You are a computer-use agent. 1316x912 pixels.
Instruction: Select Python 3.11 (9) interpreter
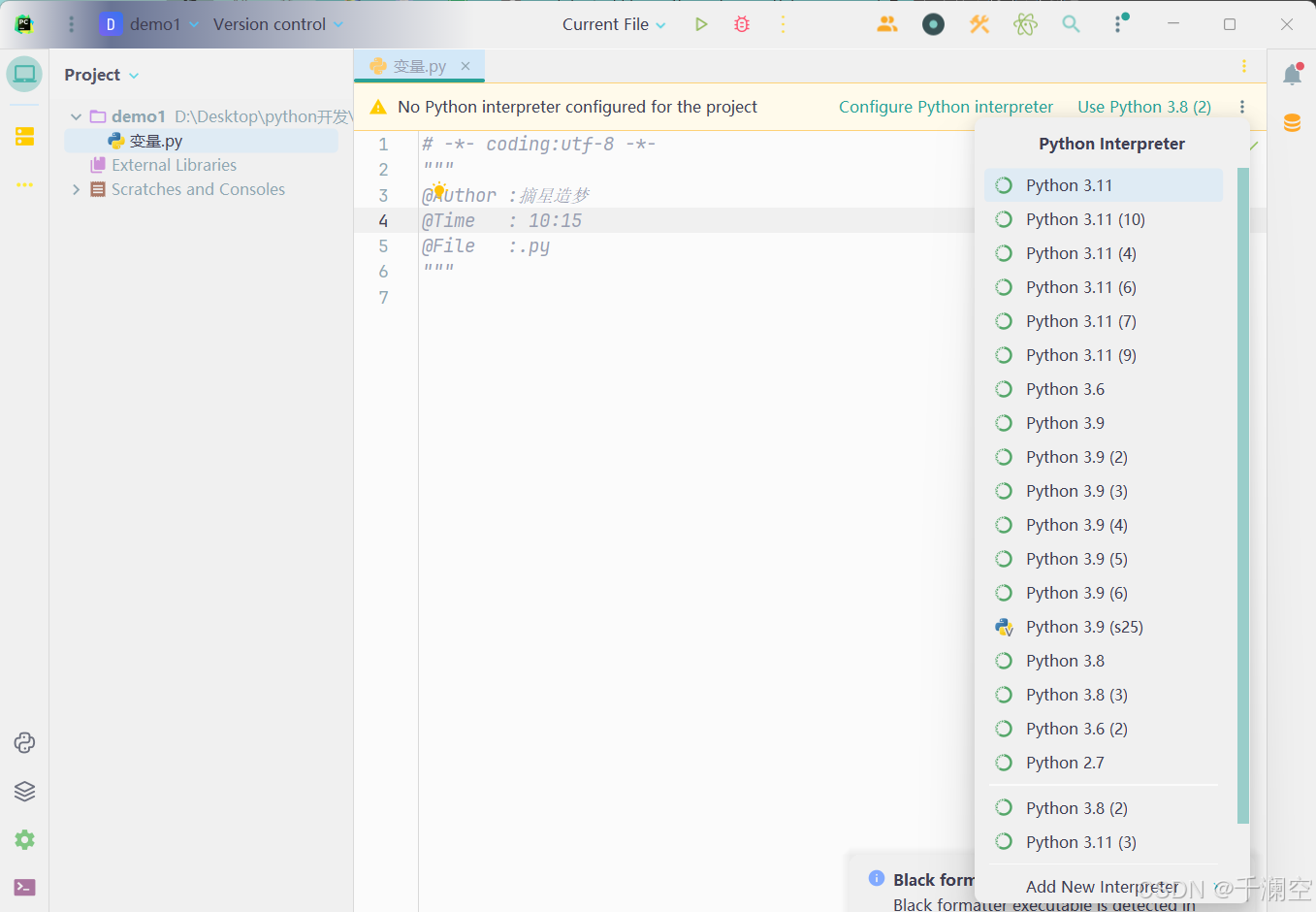(1104, 355)
